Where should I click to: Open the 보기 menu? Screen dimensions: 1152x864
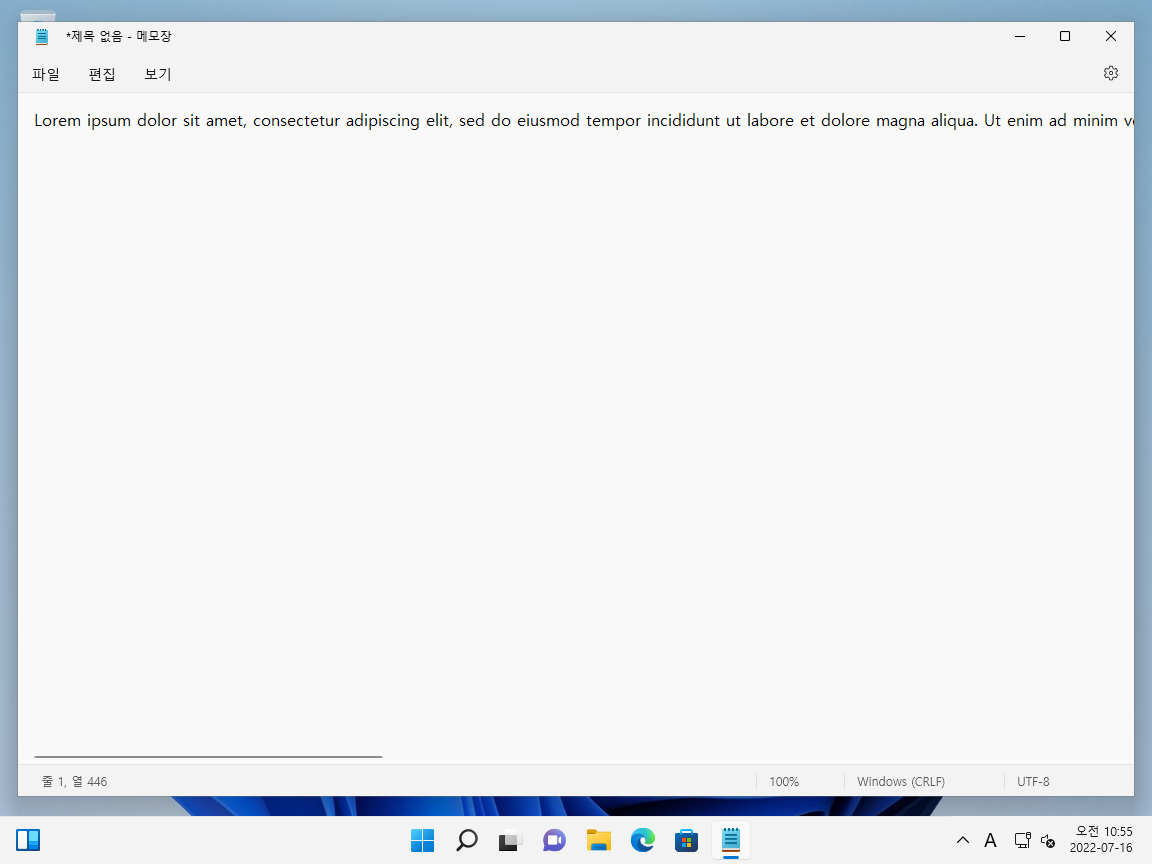click(158, 74)
